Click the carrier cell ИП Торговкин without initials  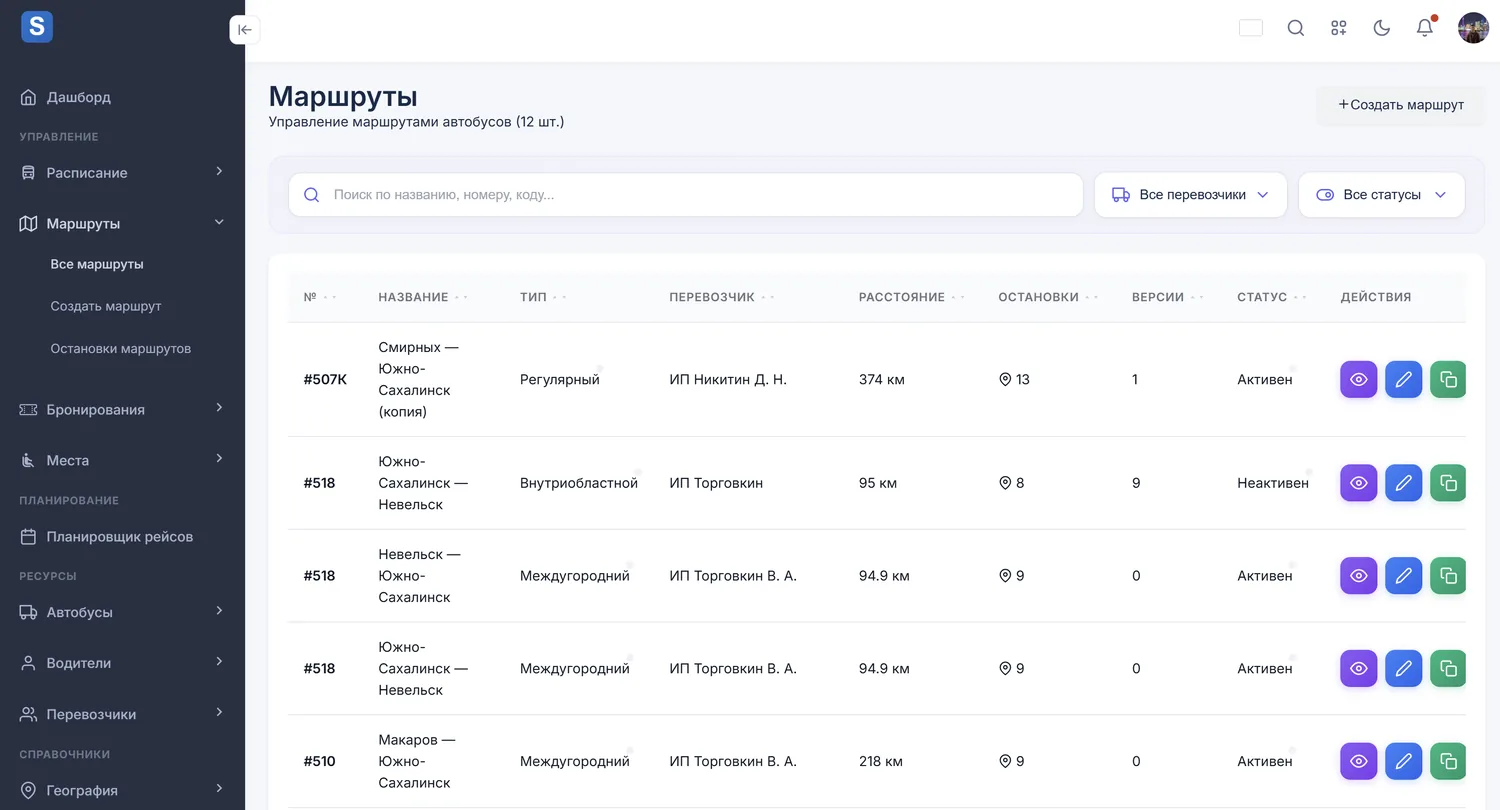pos(716,483)
